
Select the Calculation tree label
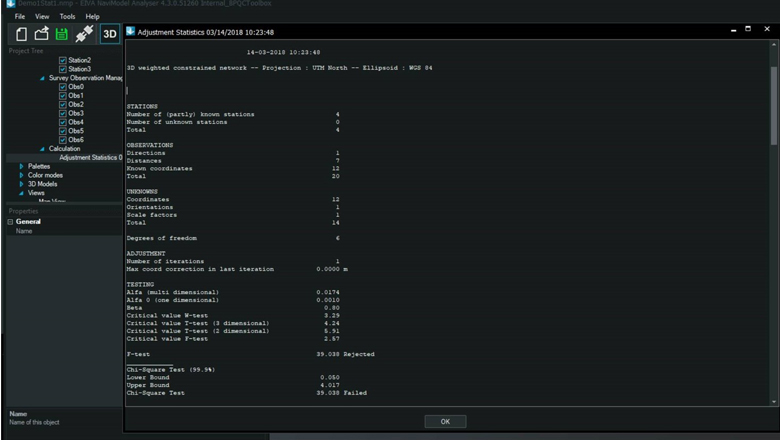64,149
